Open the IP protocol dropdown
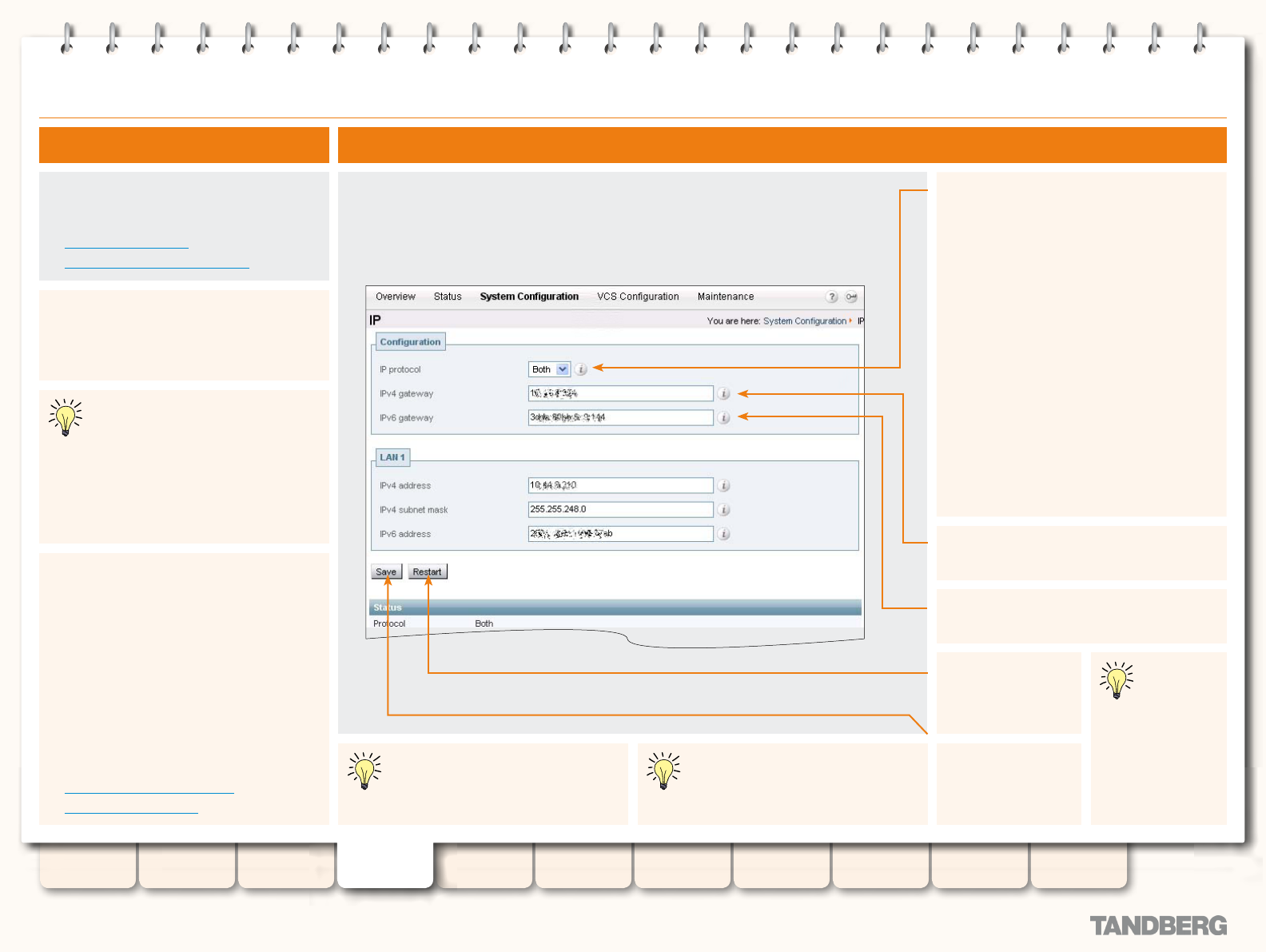Image resolution: width=1266 pixels, height=952 pixels. [550, 369]
